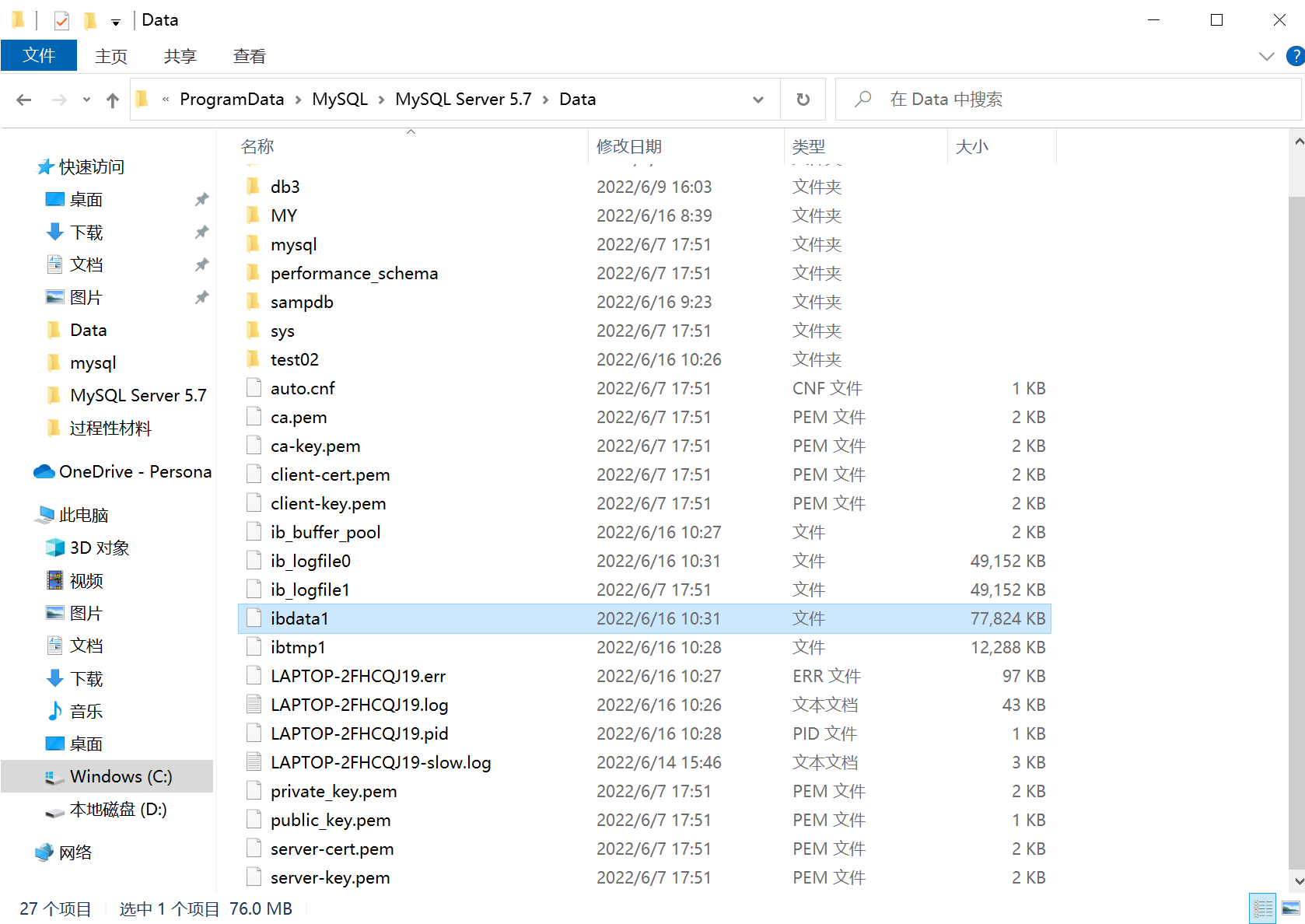The width and height of the screenshot is (1305, 924).
Task: Expand the chevron after ProgramData breadcrumb
Action: tap(299, 100)
